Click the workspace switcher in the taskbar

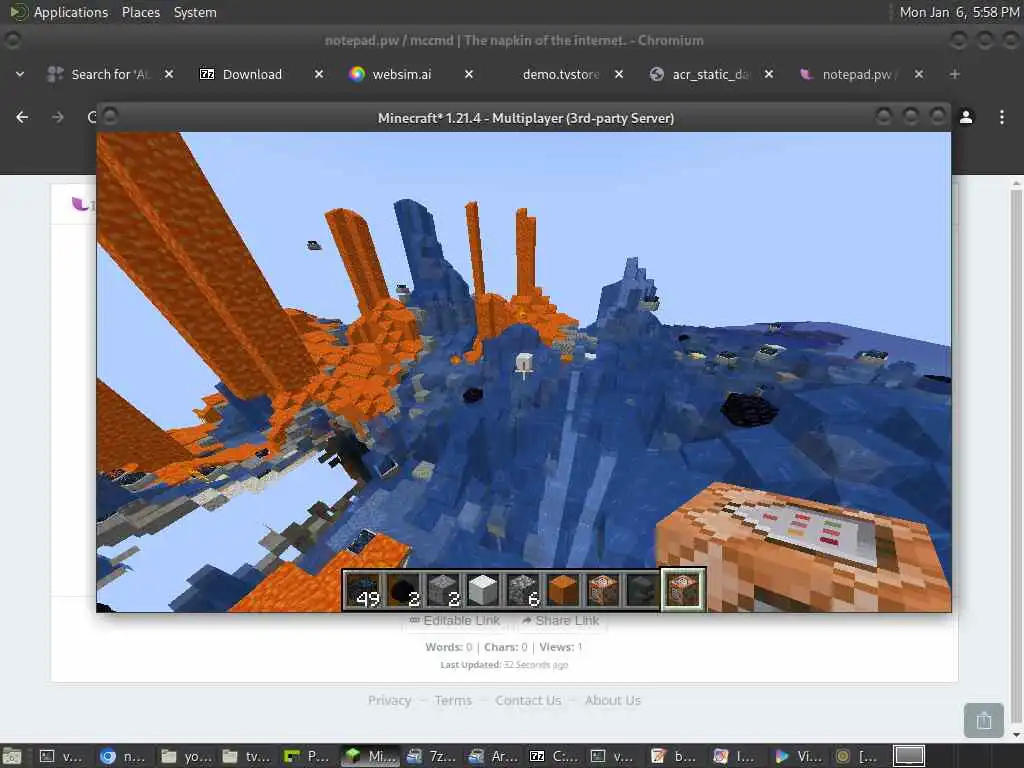(x=909, y=756)
